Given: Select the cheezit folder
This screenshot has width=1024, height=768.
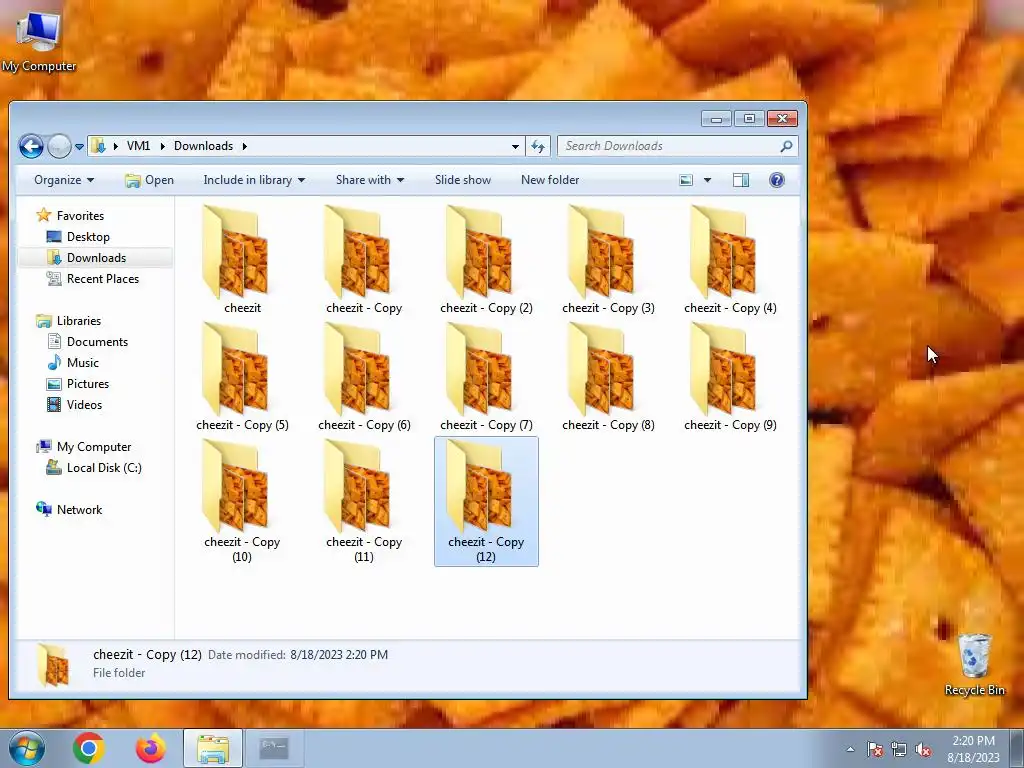Looking at the screenshot, I should [242, 260].
